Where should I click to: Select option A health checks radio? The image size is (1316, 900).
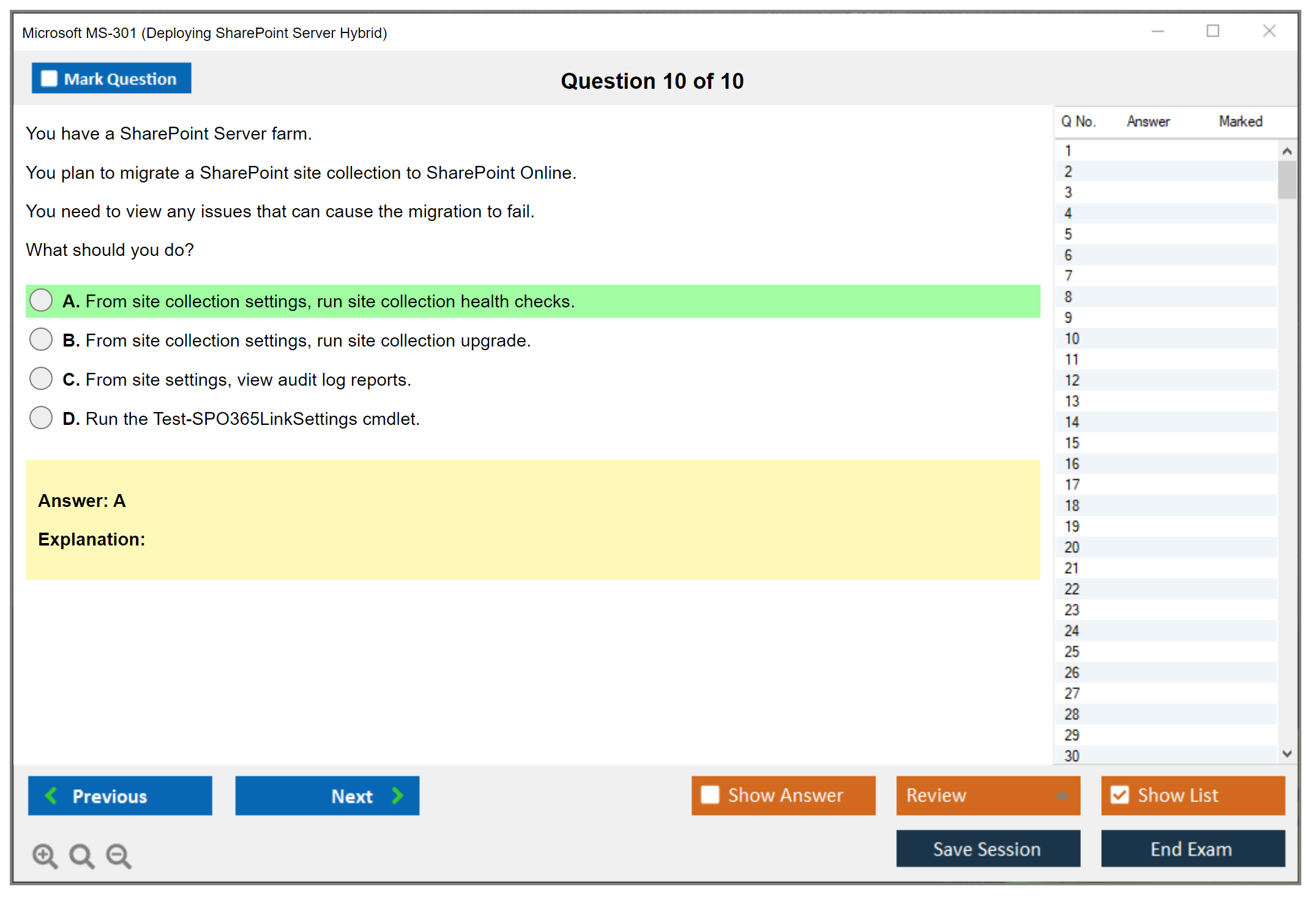pyautogui.click(x=41, y=301)
